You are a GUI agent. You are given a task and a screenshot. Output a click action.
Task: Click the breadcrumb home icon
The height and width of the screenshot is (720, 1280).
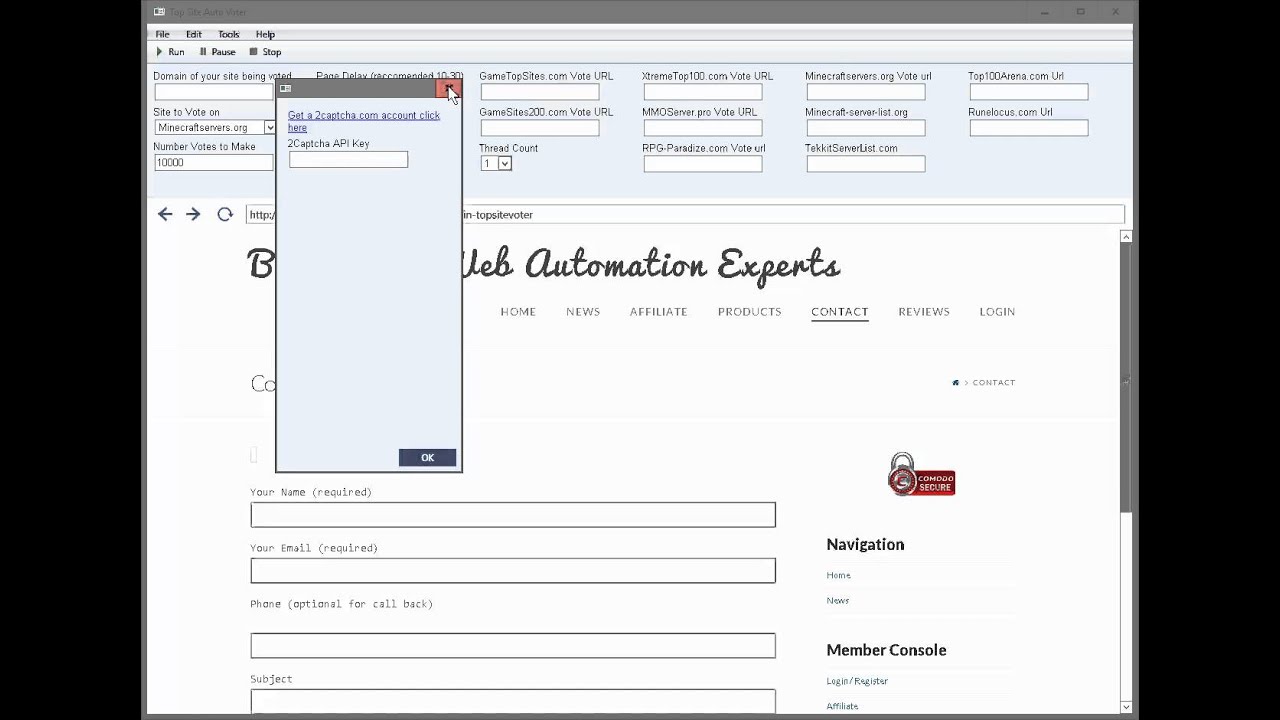956,382
